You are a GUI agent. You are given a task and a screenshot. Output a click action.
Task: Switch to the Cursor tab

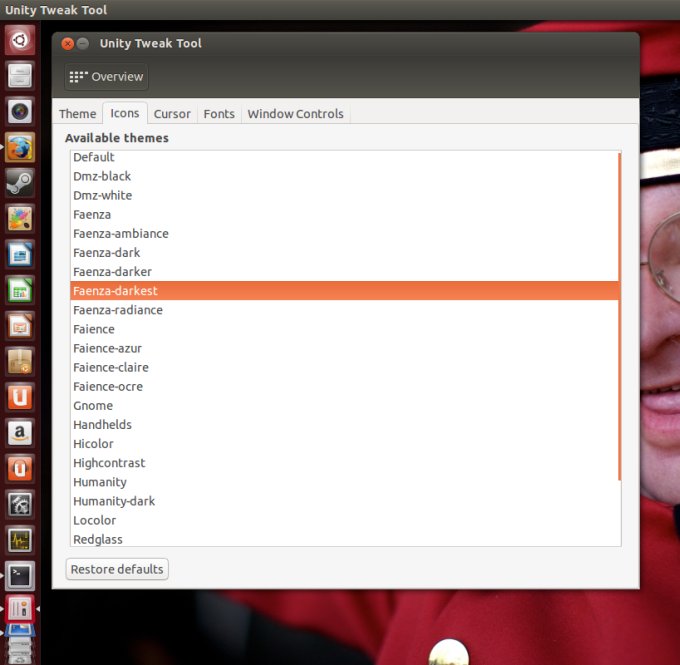click(x=172, y=114)
